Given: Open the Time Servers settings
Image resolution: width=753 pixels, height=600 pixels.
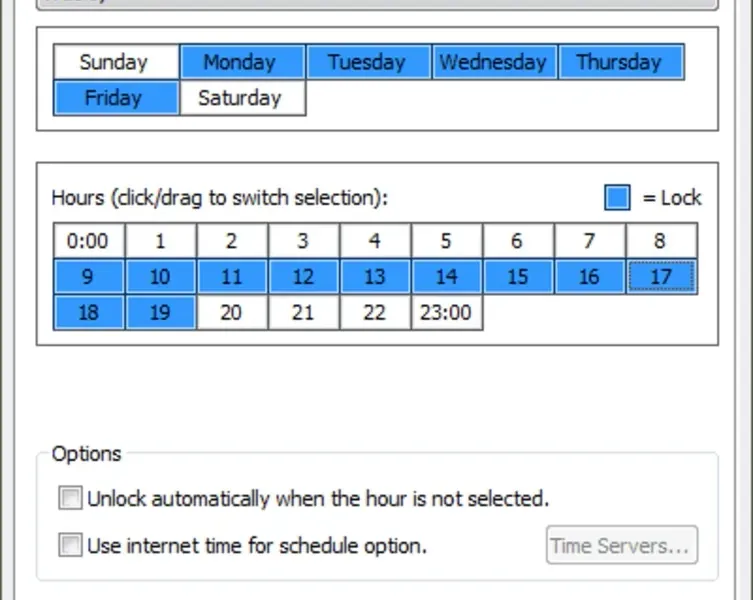Looking at the screenshot, I should point(621,546).
